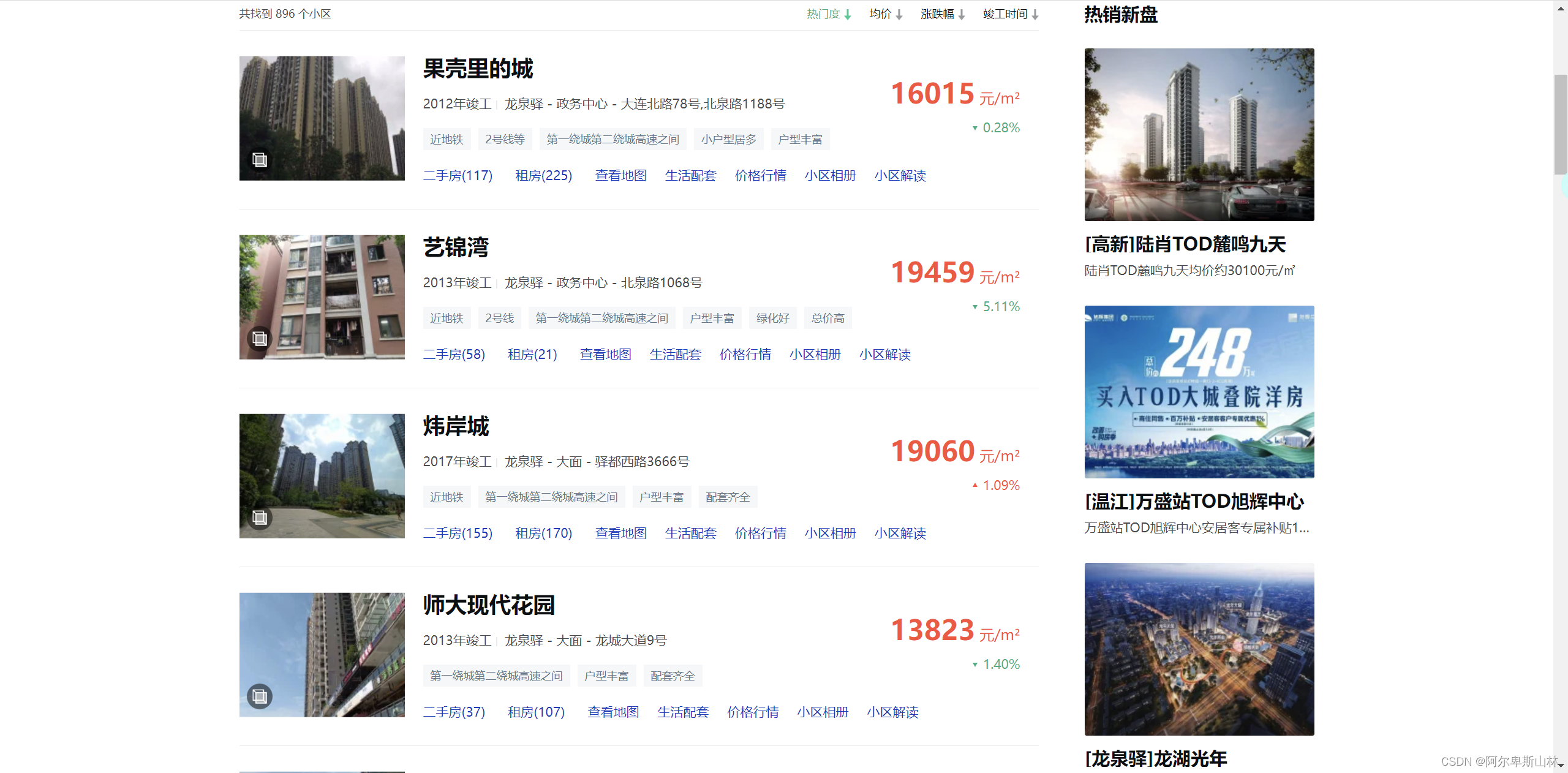Click gallery icon on 果壳里的城 photo
This screenshot has height=773, width=1568.
[260, 160]
